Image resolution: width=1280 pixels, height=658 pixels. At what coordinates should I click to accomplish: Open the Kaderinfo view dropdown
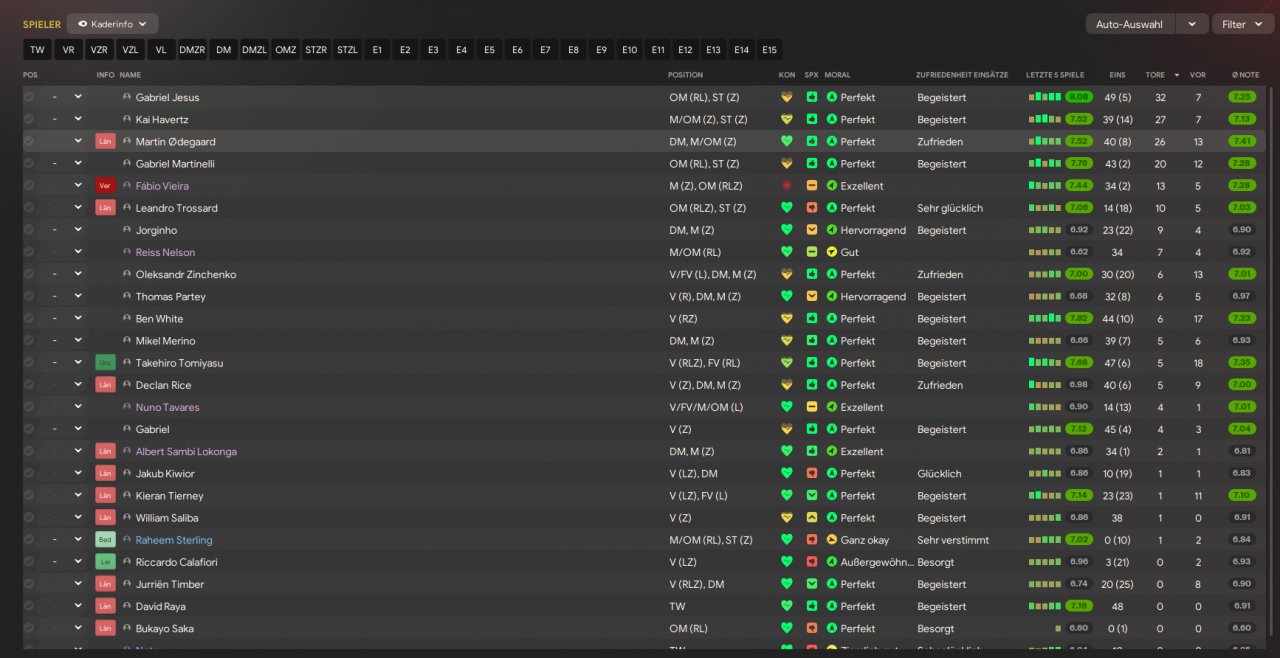pyautogui.click(x=112, y=23)
